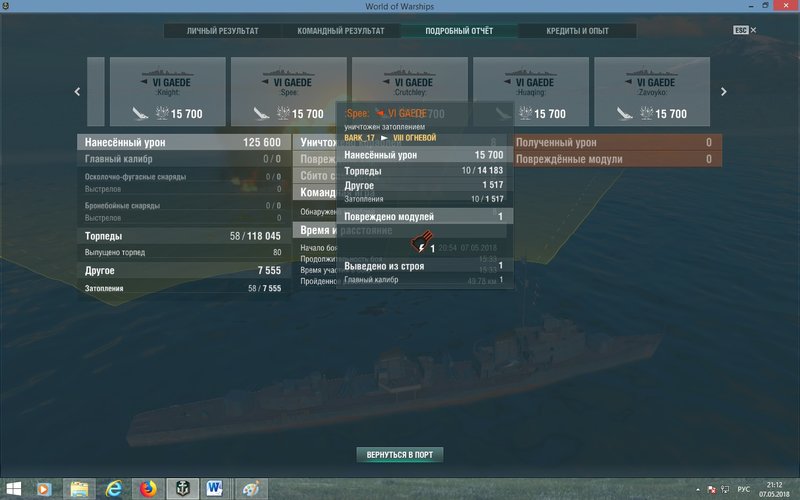Image resolution: width=800 pixels, height=500 pixels.
Task: Select the GAEDE Knight ship card
Action: [168, 91]
